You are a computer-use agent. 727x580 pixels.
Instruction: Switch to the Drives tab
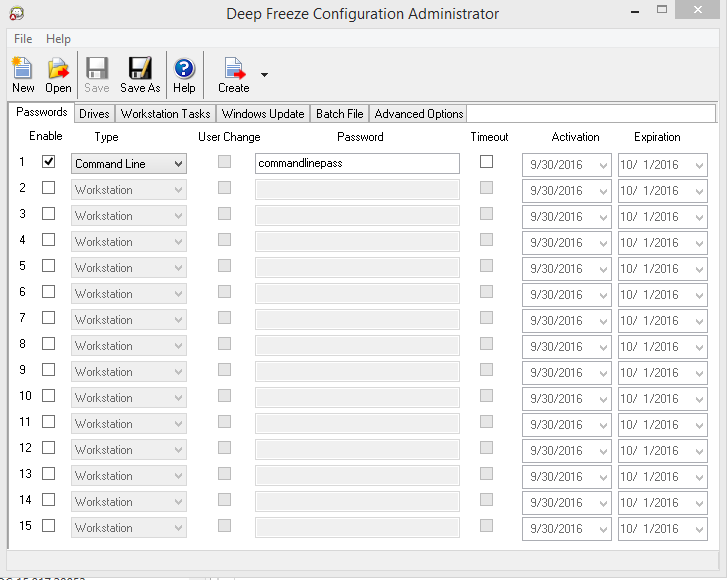[94, 114]
